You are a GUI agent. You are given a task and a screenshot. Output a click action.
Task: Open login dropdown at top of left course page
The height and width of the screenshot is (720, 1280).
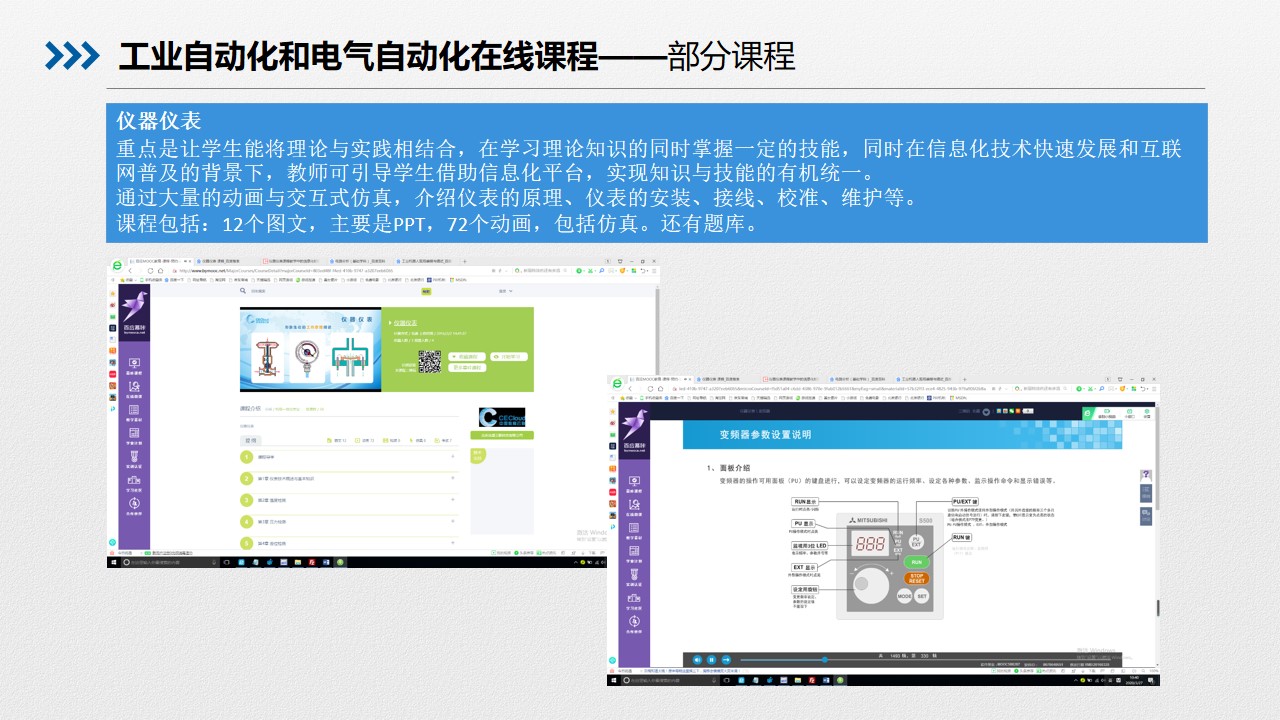(505, 291)
